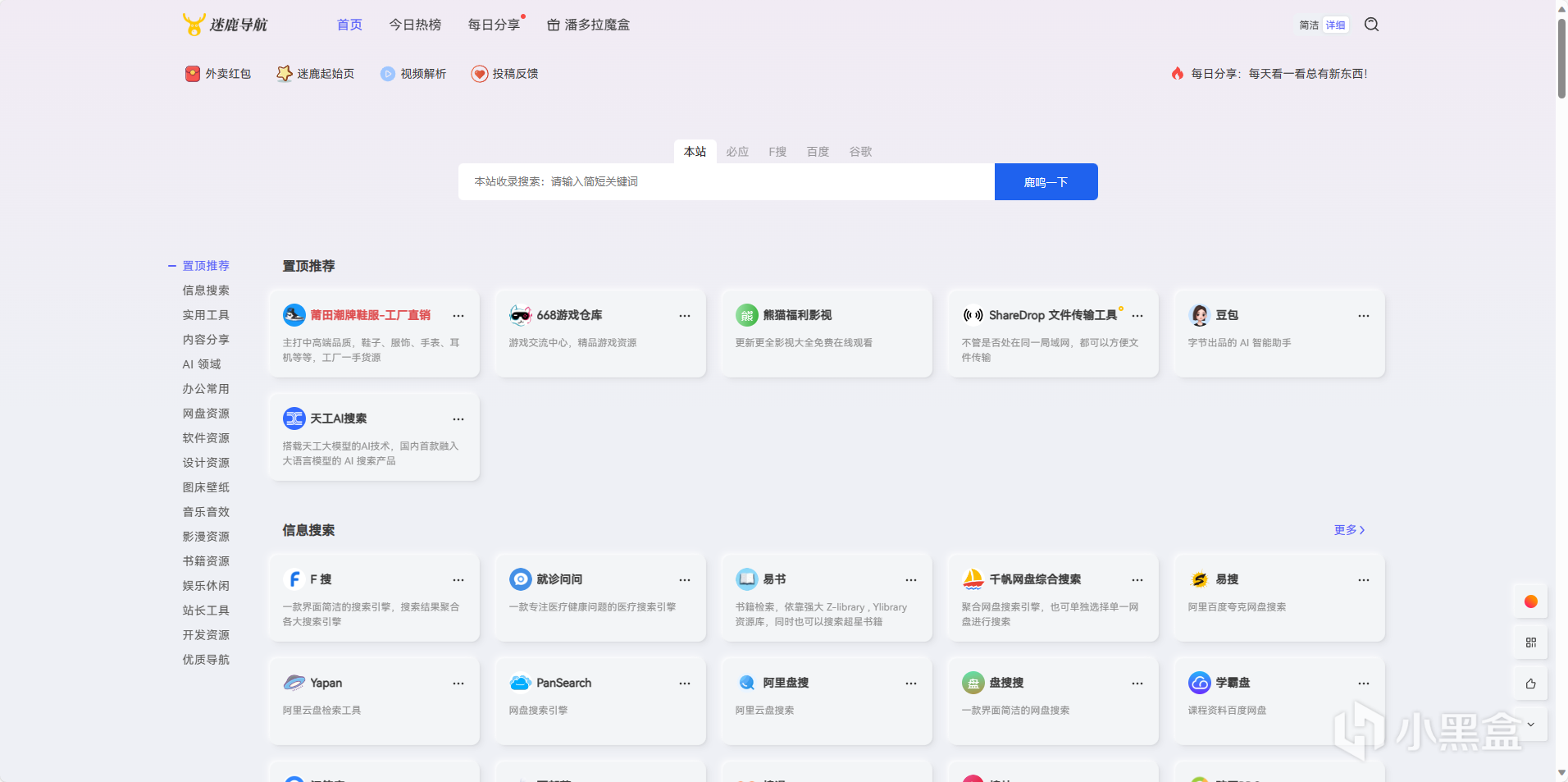Open the Yapan card icon
This screenshot has width=1568, height=782.
294,683
